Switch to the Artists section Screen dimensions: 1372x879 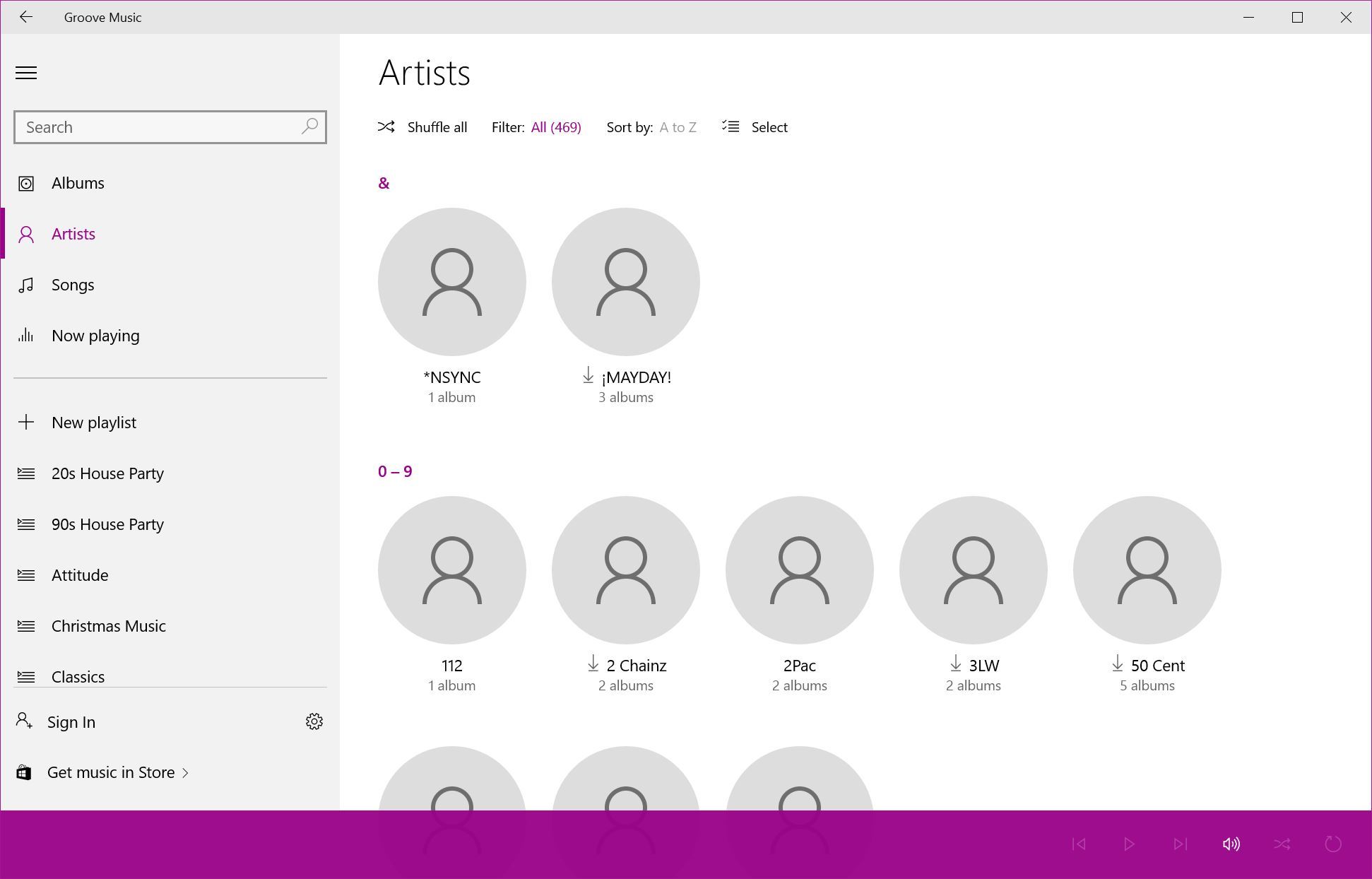coord(73,234)
